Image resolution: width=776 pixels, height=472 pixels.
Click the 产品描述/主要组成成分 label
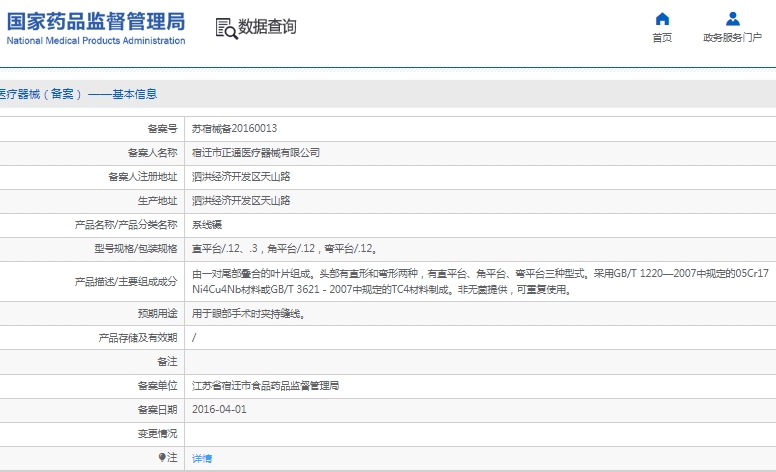tap(126, 282)
